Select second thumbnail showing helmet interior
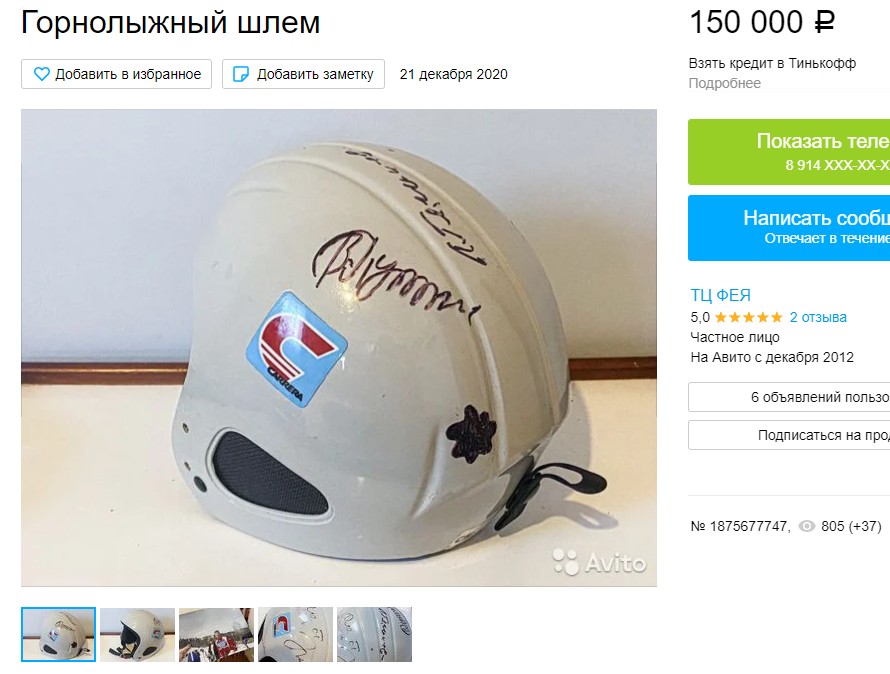The width and height of the screenshot is (890, 674). click(137, 634)
